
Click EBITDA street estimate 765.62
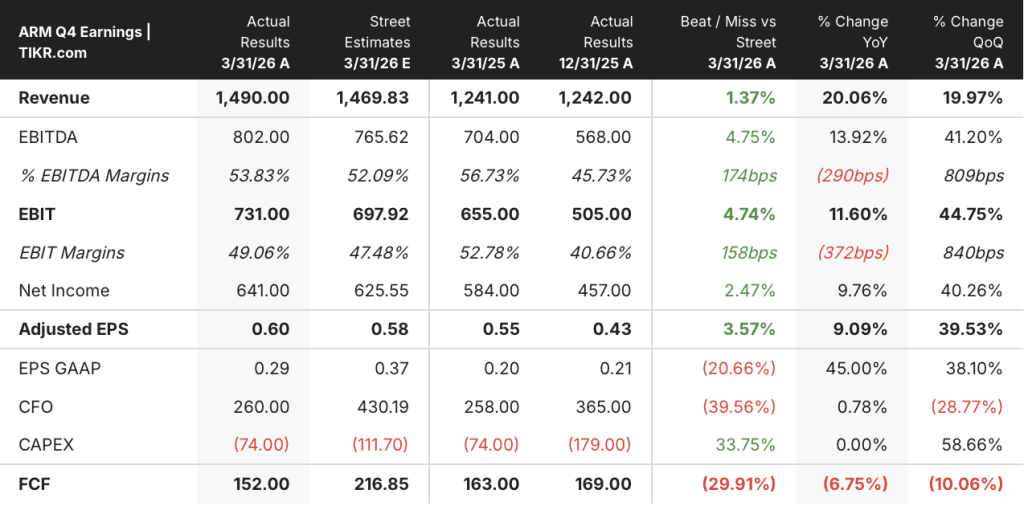[382, 138]
